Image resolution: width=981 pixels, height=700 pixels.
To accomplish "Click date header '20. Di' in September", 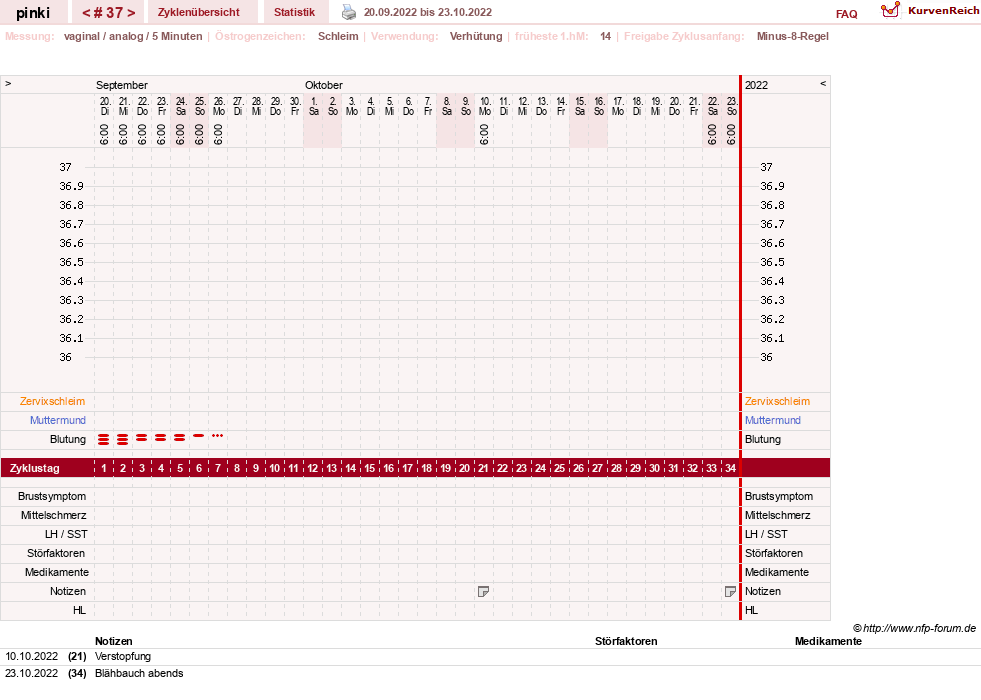I will (x=104, y=106).
